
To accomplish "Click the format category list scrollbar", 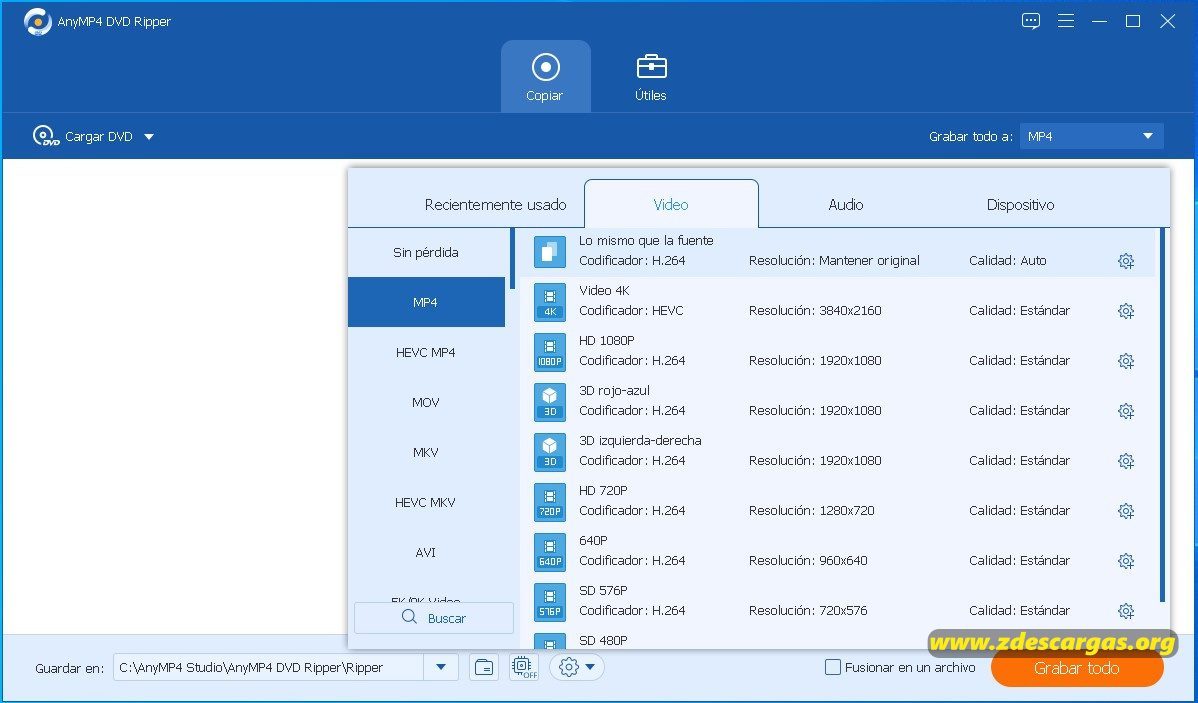I will [x=512, y=258].
